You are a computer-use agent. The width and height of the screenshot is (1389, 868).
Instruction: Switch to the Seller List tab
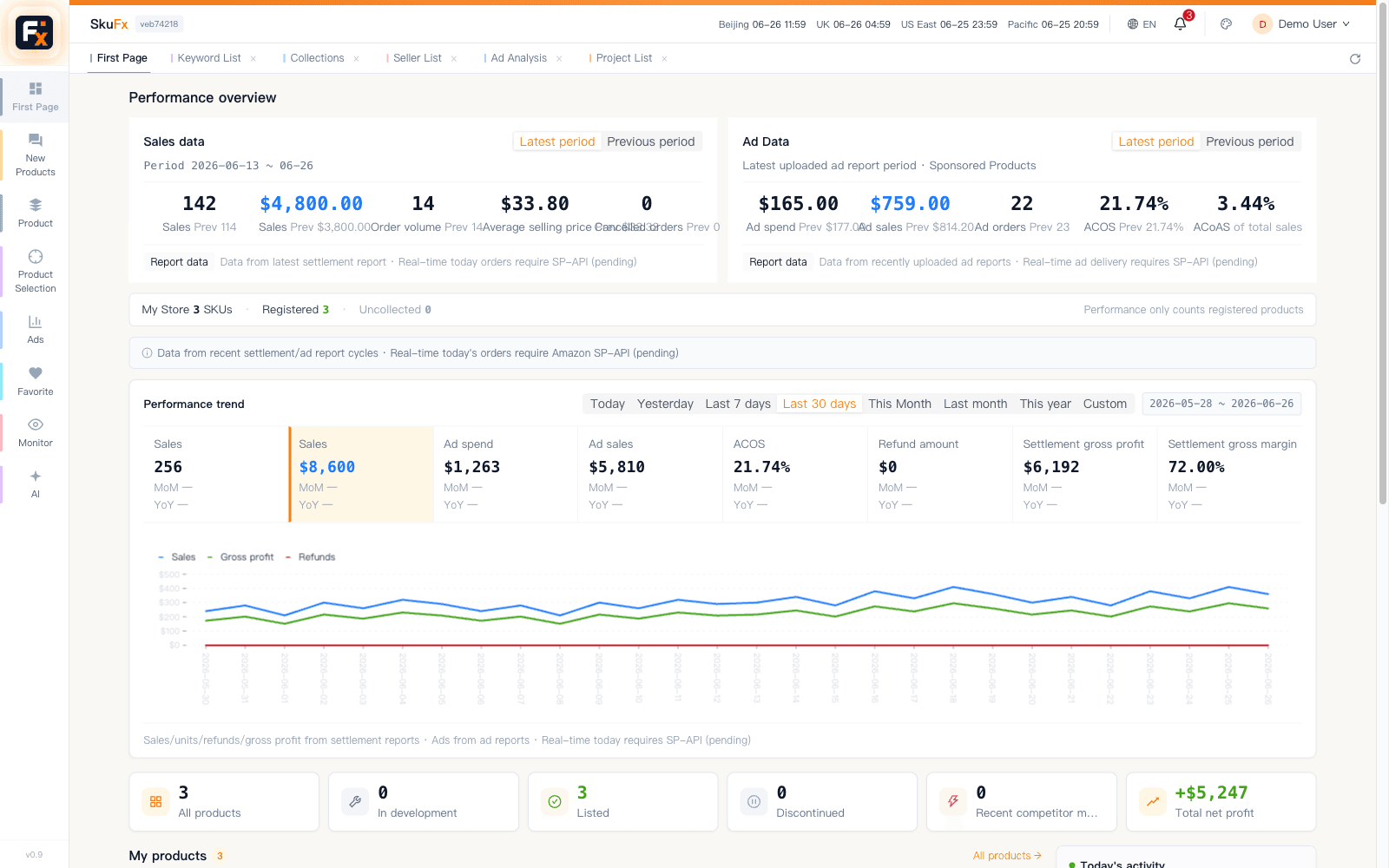click(418, 58)
